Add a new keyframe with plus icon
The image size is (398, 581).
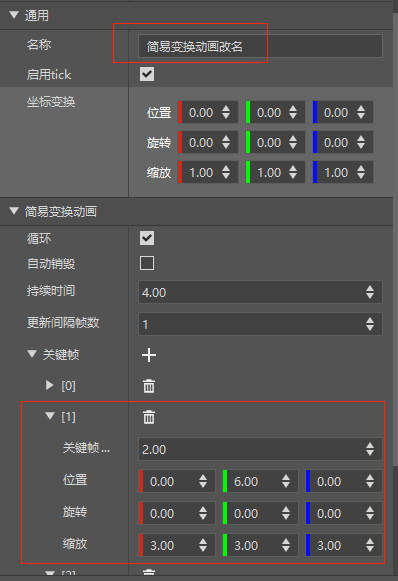pyautogui.click(x=149, y=355)
